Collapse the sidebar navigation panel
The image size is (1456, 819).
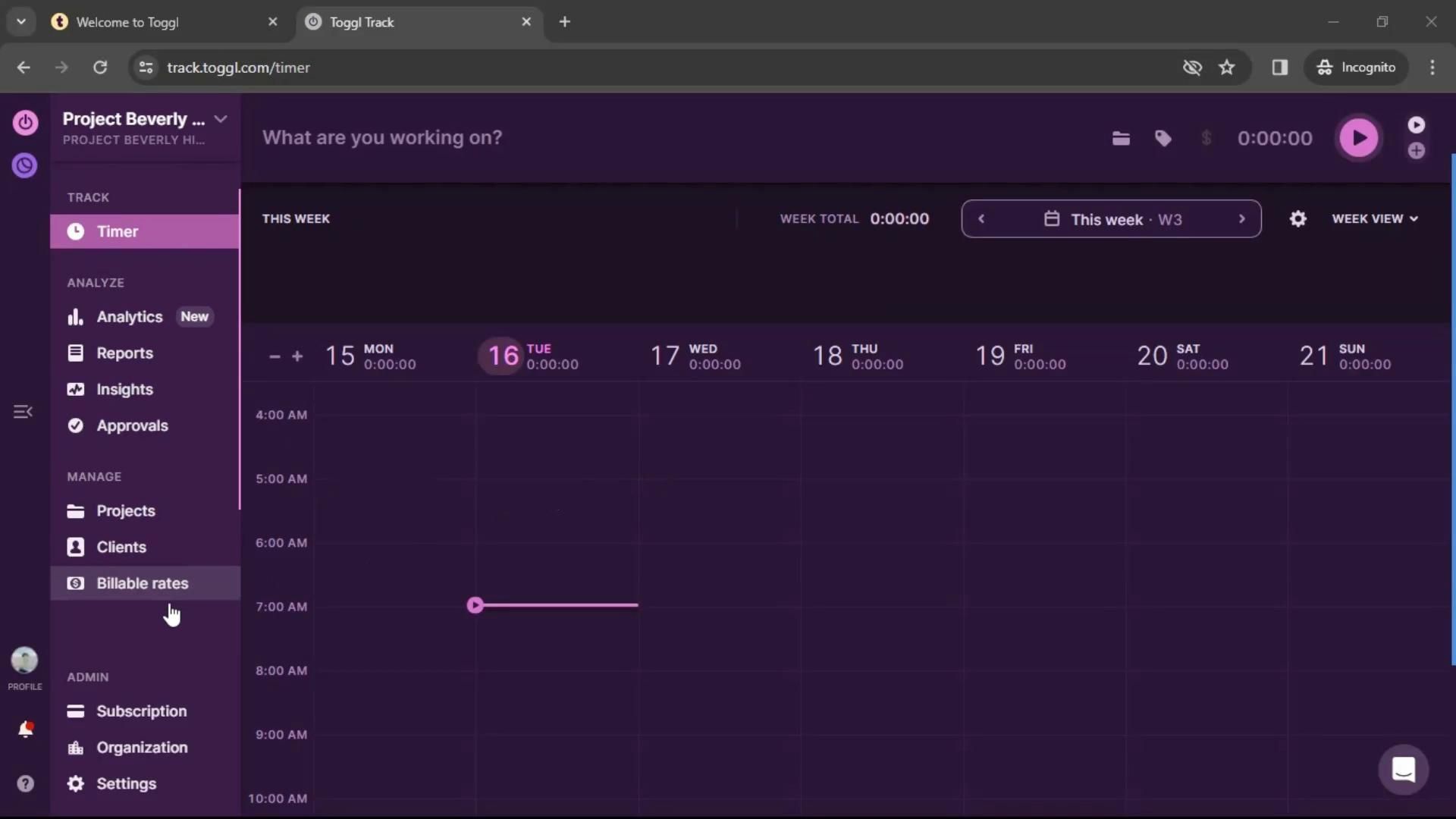[23, 412]
